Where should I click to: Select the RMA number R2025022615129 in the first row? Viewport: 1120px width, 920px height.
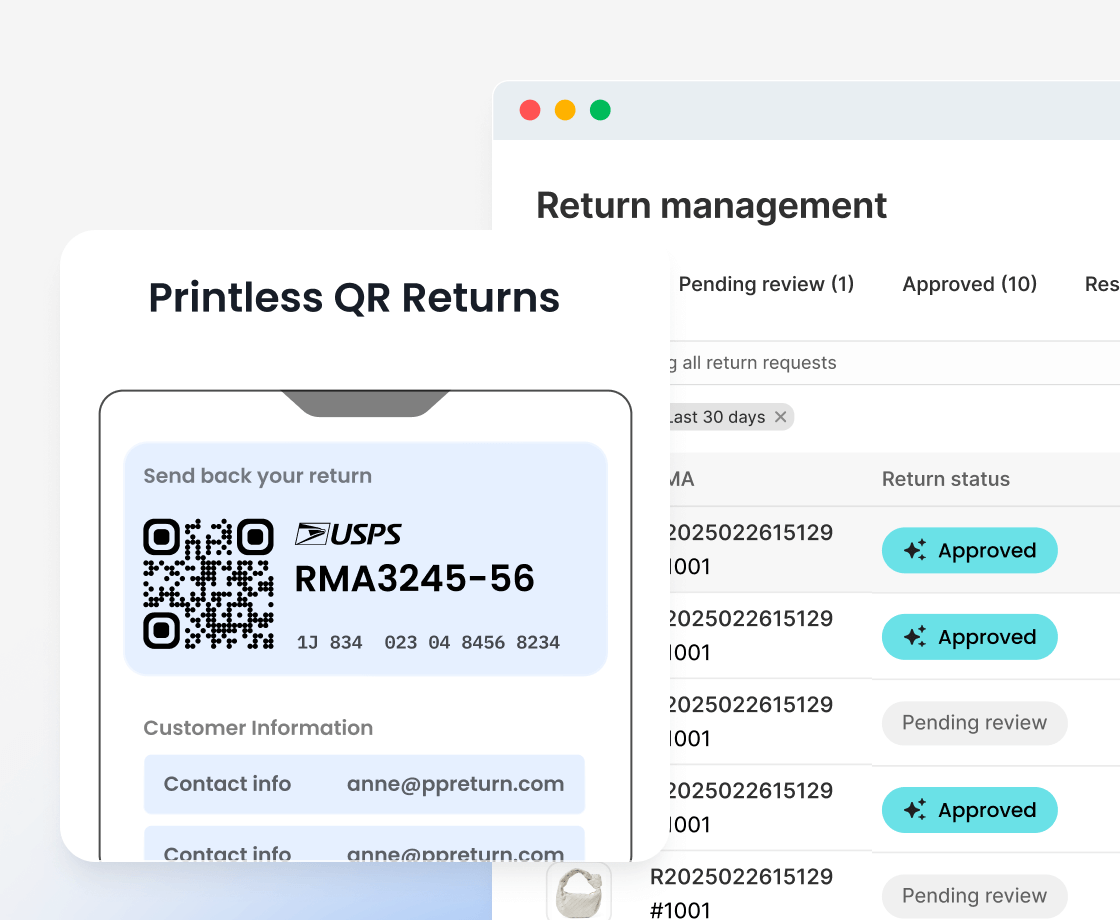click(x=750, y=533)
